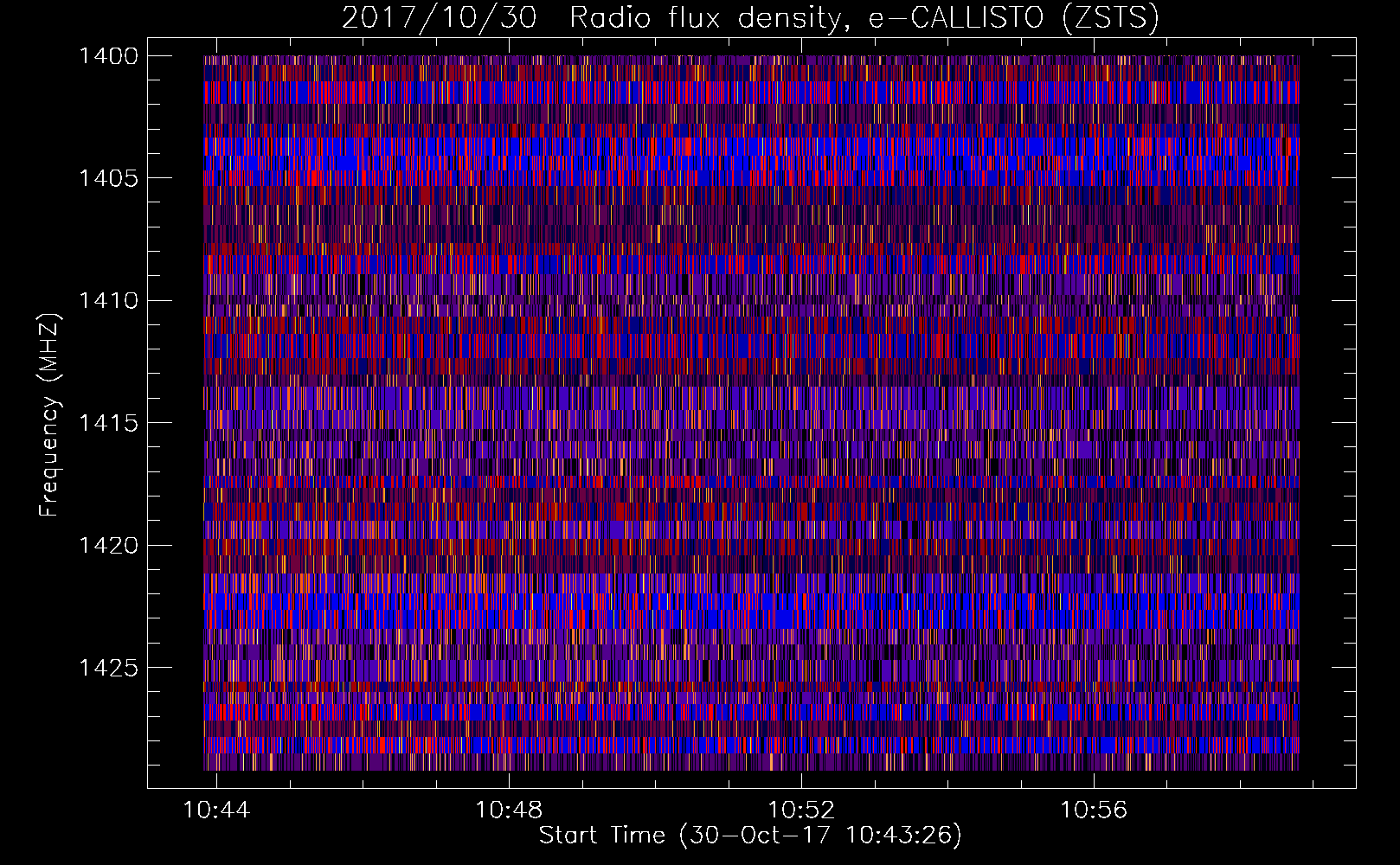
Task: Click the 1415 frequency tick label
Action: [108, 423]
